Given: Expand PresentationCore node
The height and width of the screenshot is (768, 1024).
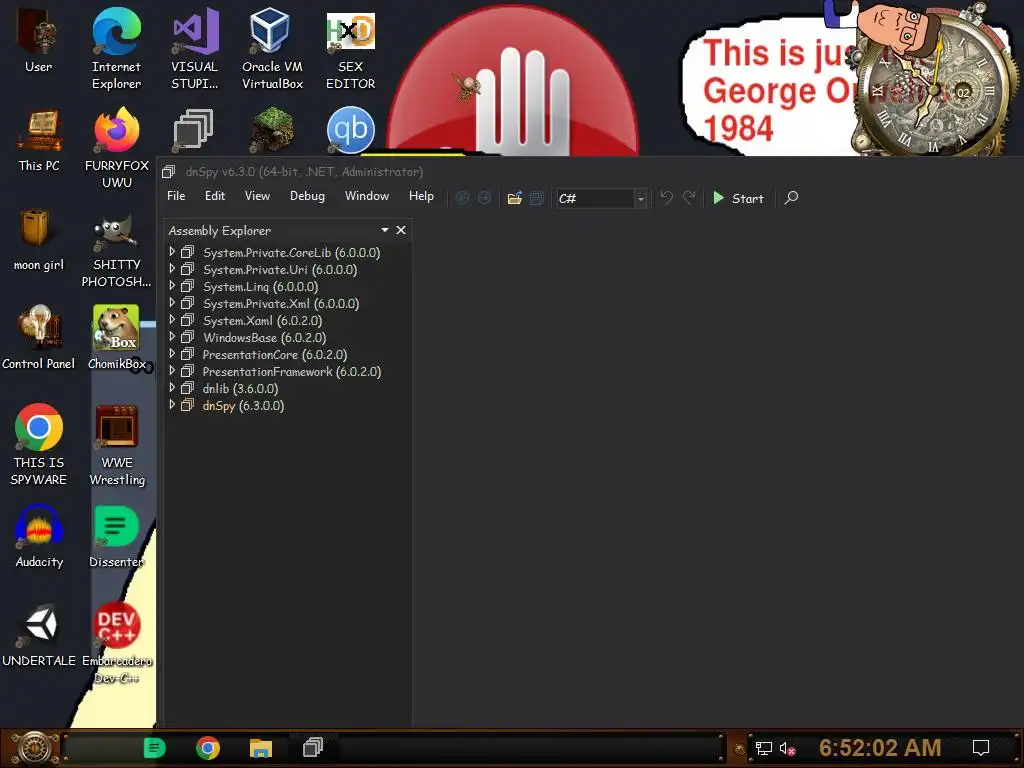Looking at the screenshot, I should coord(172,353).
